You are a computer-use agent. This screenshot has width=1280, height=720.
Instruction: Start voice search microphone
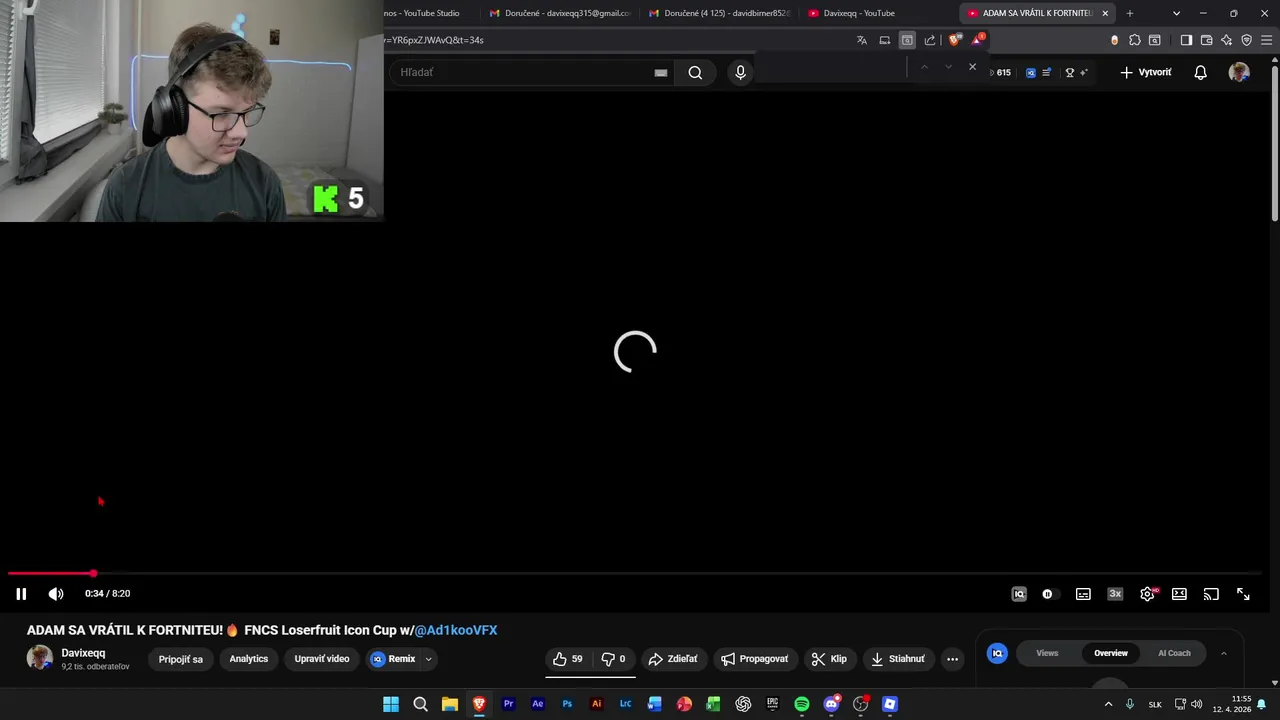tap(740, 72)
